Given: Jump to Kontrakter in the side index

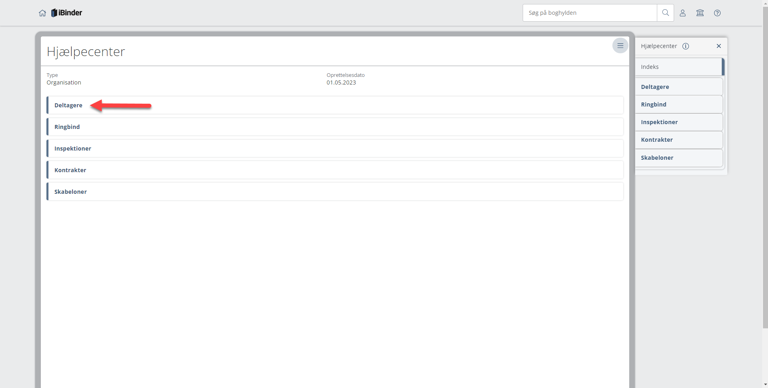Looking at the screenshot, I should pyautogui.click(x=679, y=140).
